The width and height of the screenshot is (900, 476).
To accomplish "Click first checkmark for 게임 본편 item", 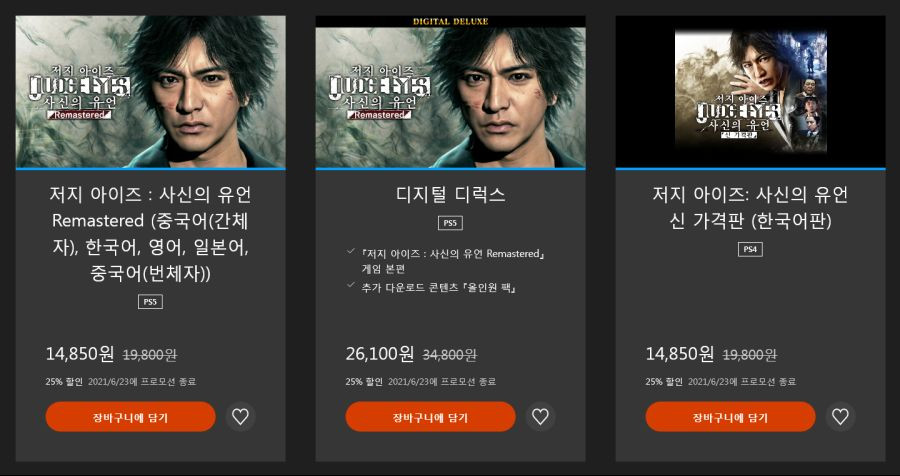I will 351,251.
